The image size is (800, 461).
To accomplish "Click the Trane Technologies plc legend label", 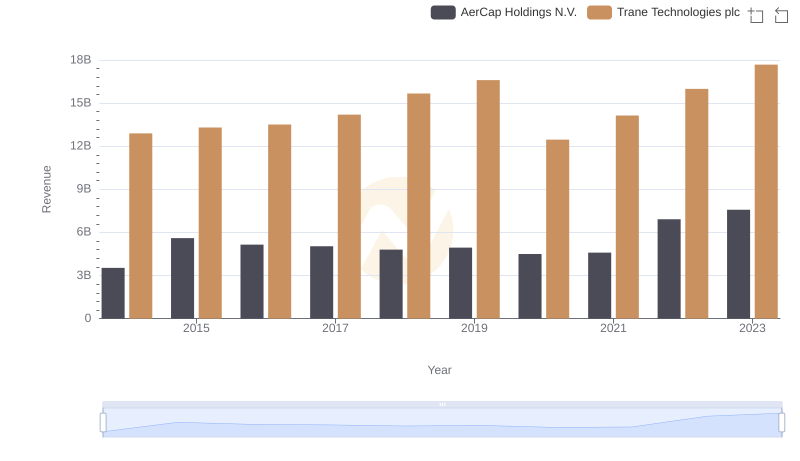I will (678, 13).
